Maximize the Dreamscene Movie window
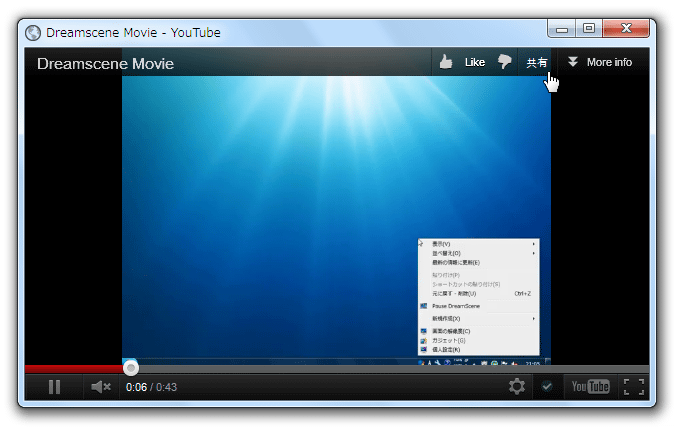The width and height of the screenshot is (679, 430). (x=589, y=29)
